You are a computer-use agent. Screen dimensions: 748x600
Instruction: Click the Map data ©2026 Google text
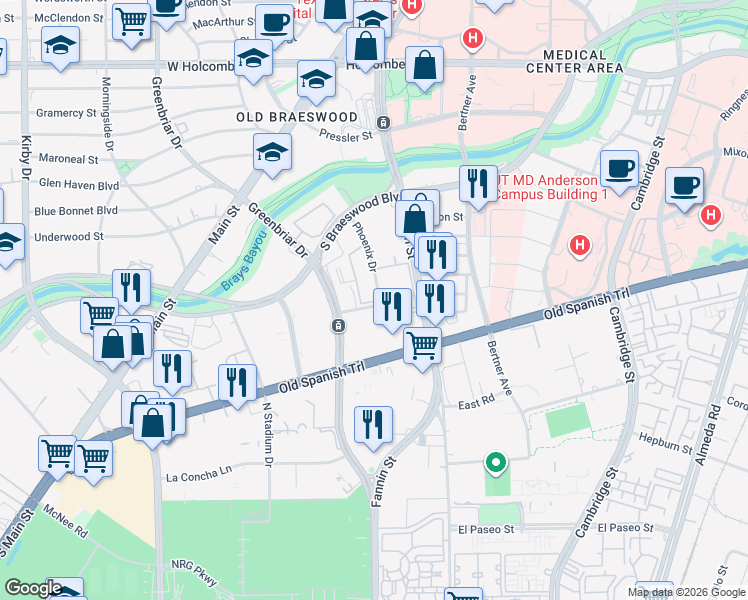coord(686,592)
